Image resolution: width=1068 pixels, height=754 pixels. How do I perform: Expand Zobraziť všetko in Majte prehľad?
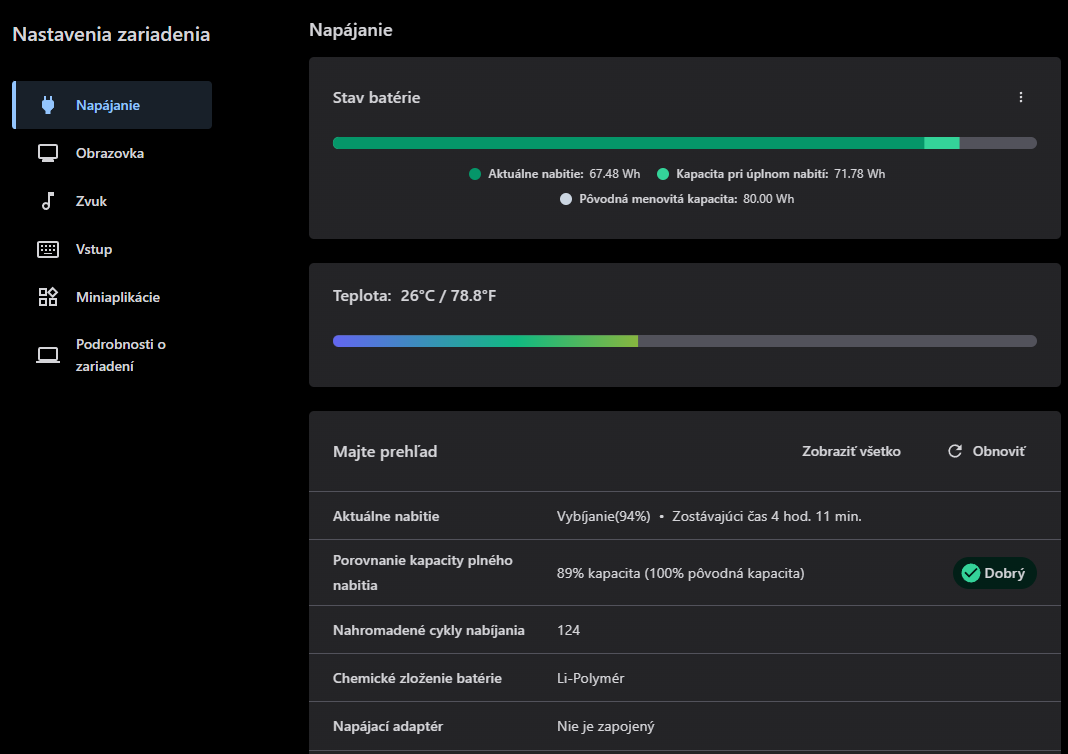pos(849,451)
